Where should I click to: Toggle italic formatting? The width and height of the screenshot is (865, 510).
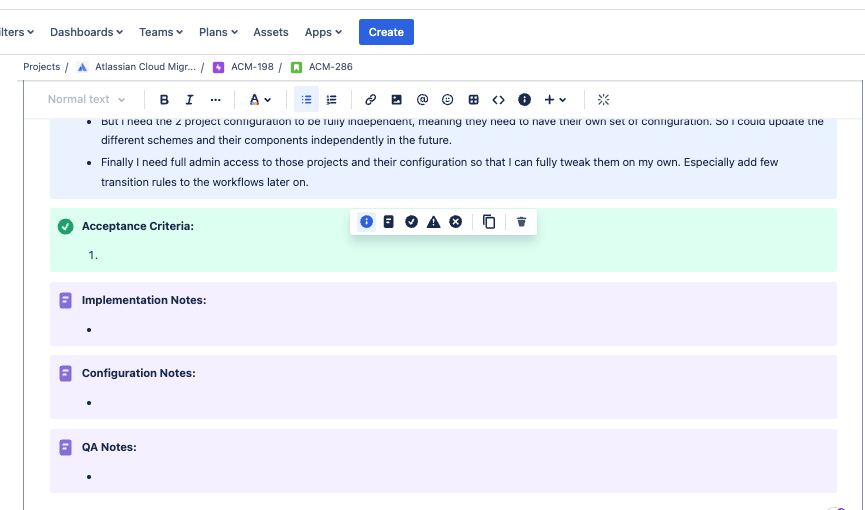(189, 100)
